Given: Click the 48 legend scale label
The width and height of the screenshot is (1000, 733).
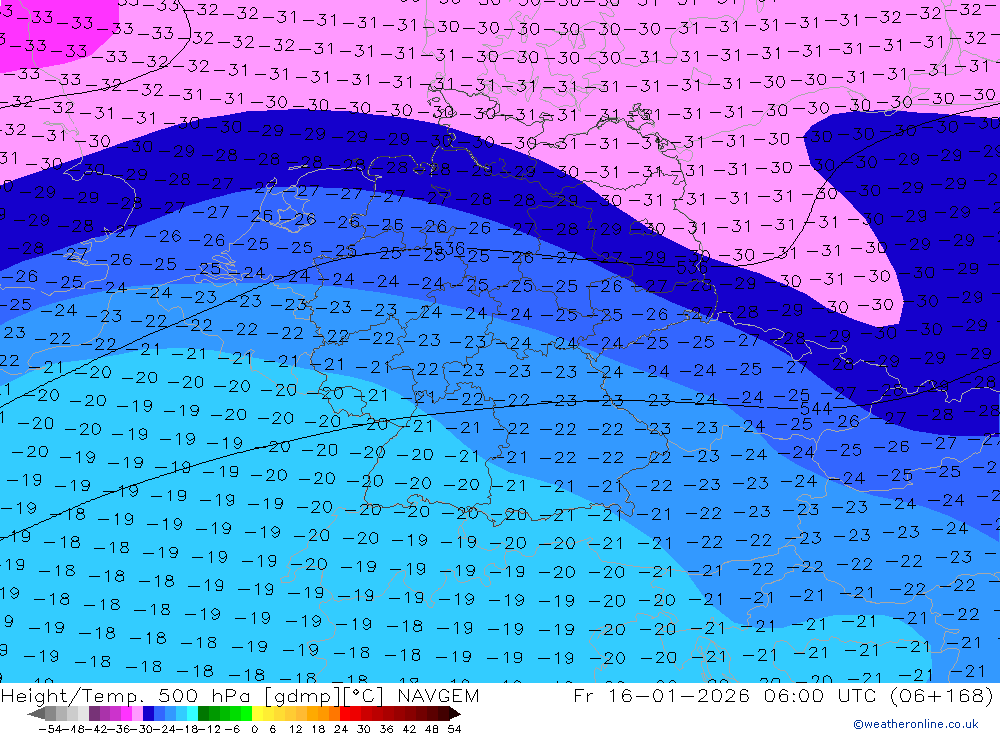Looking at the screenshot, I should pos(431,729).
